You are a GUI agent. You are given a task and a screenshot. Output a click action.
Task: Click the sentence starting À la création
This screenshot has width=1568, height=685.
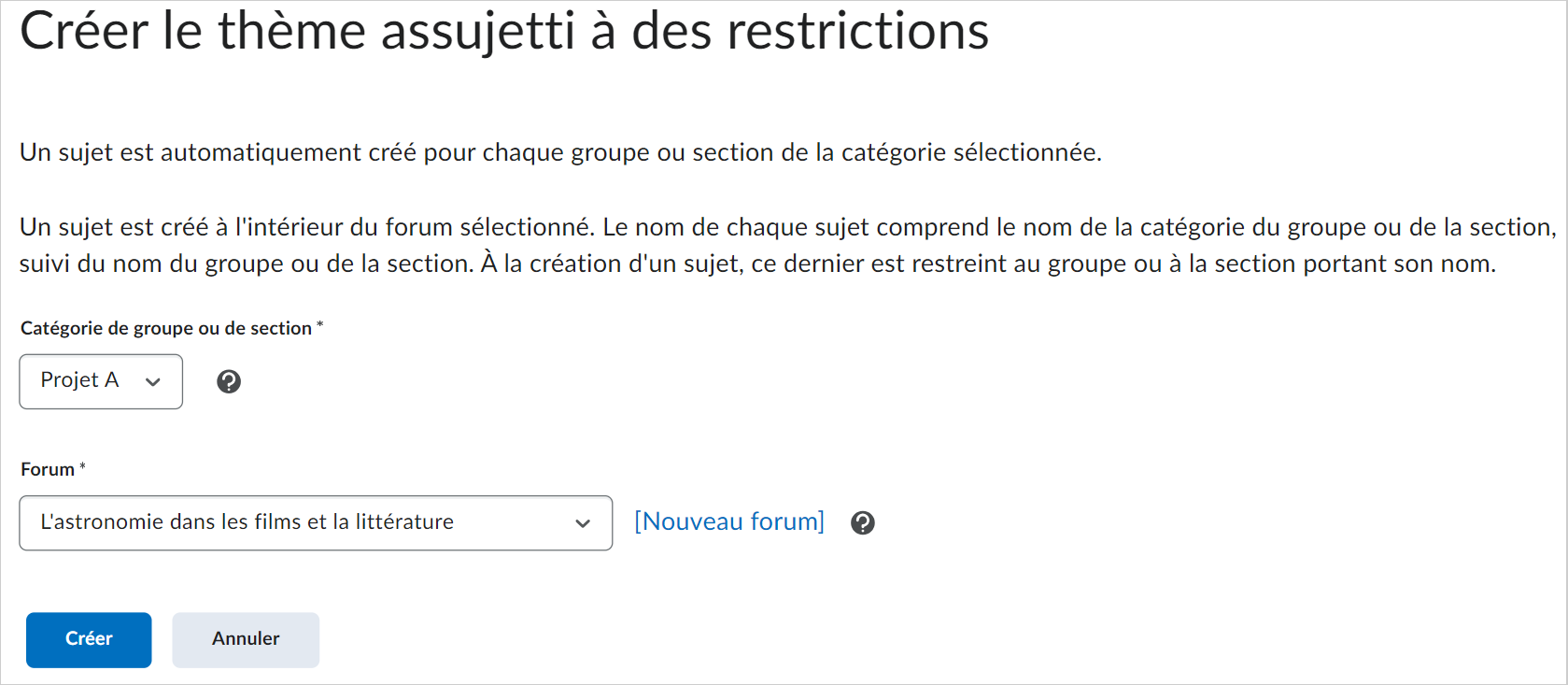point(988,264)
